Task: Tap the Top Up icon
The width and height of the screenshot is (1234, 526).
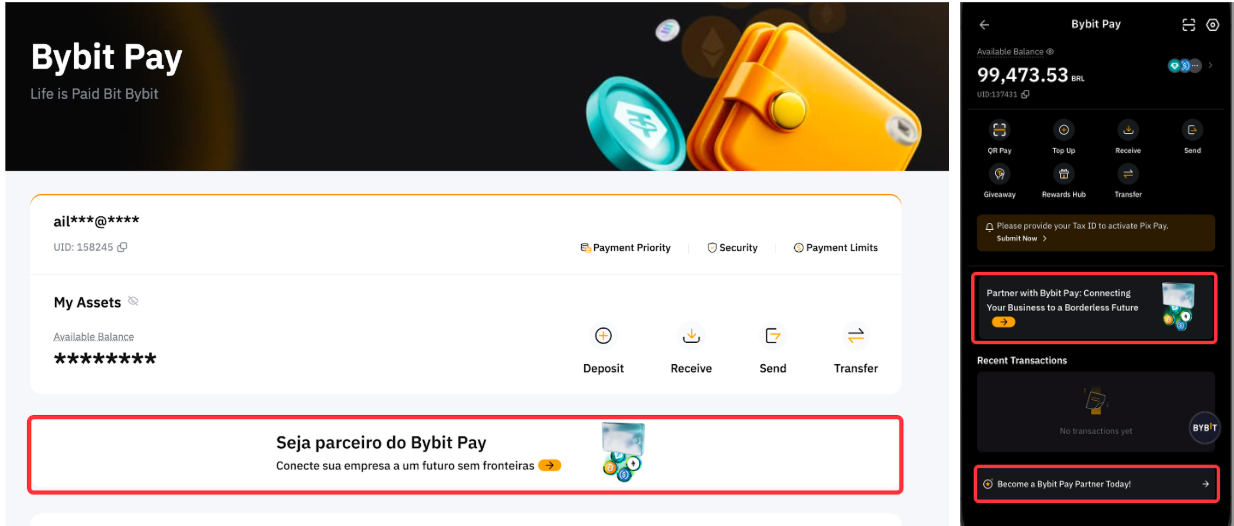Action: pos(1063,130)
